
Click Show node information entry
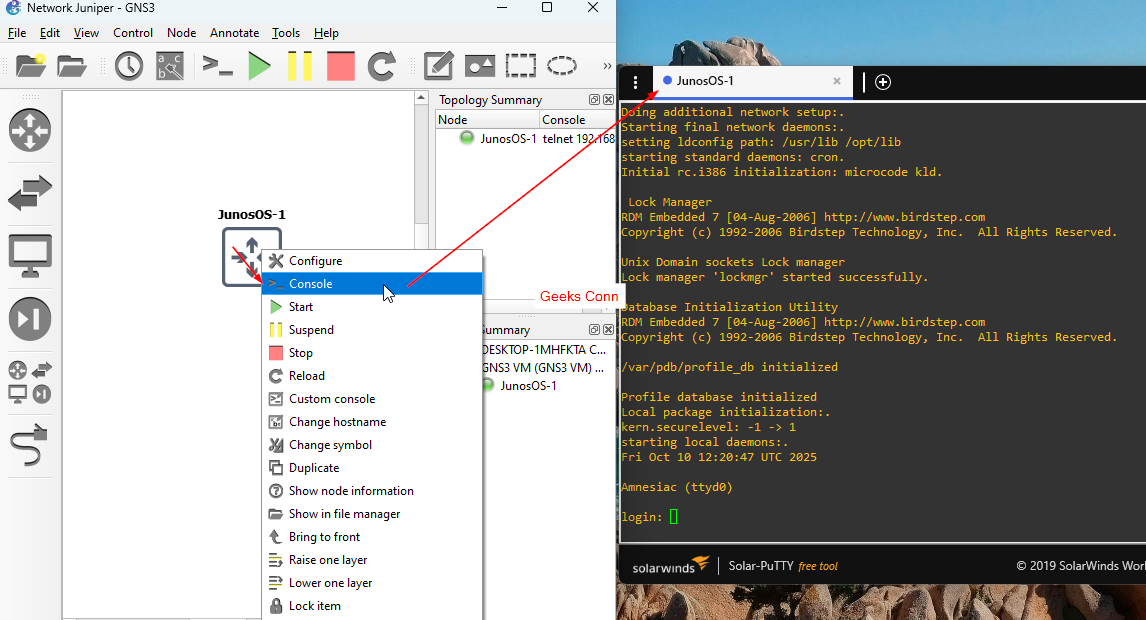(x=351, y=491)
